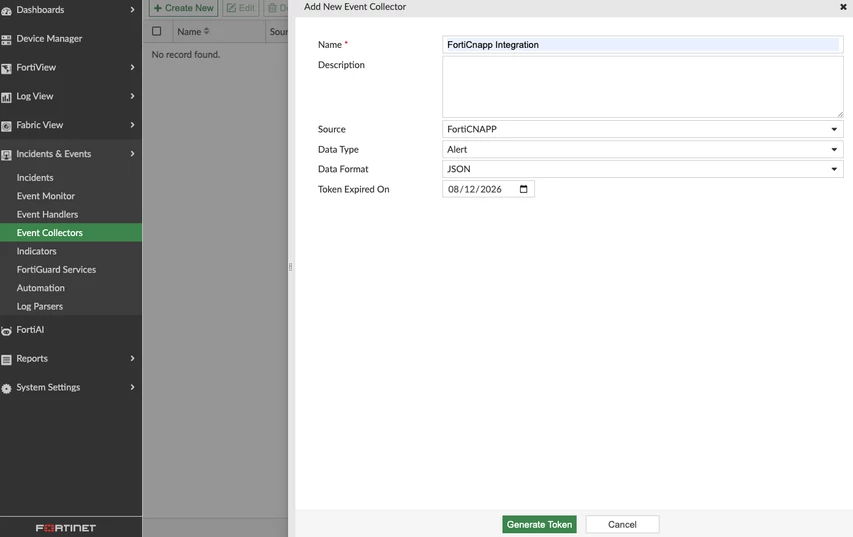Click the Log View chart icon
Screen dimensions: 853x537
pyautogui.click(x=7, y=97)
